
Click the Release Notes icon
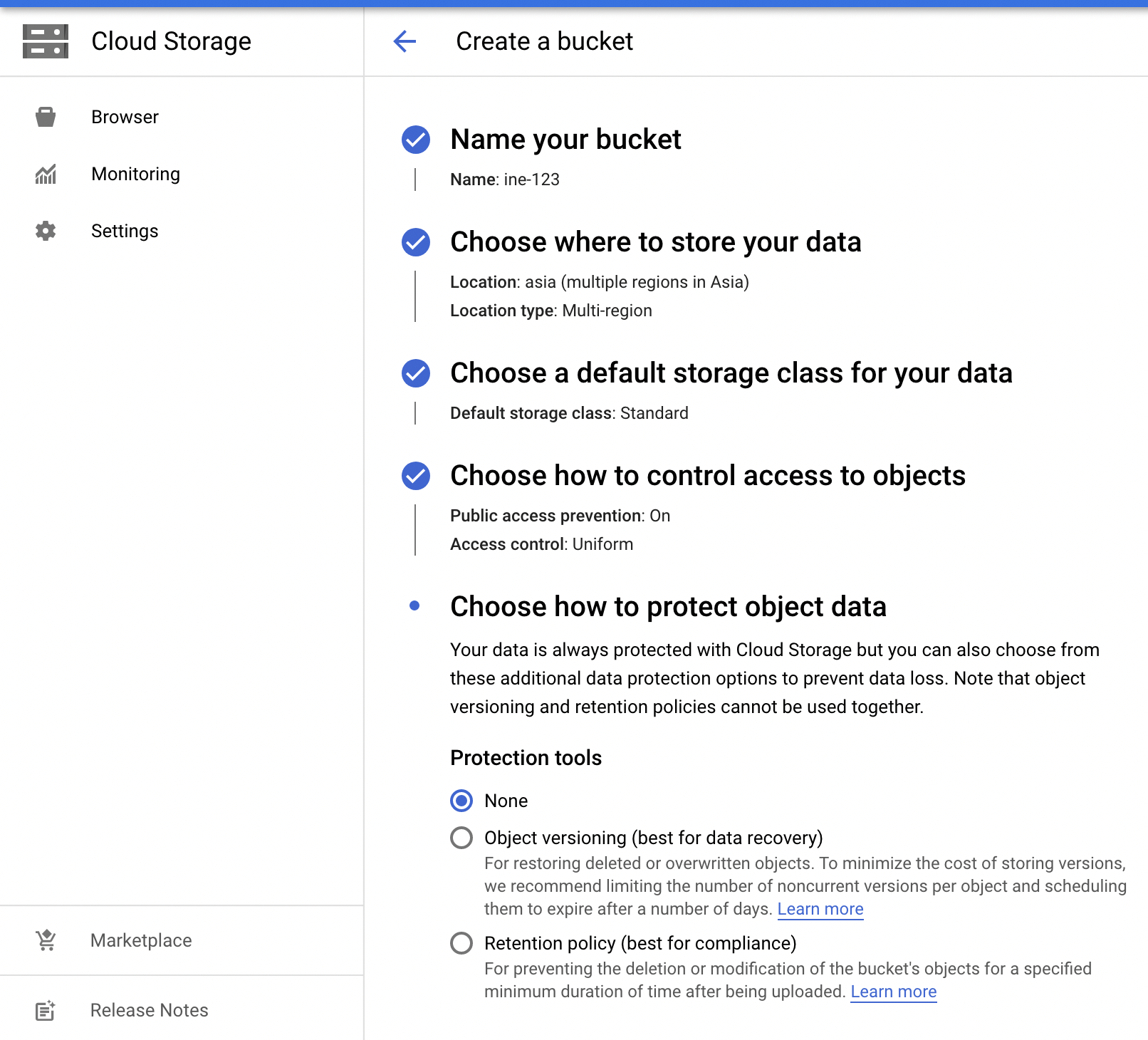(44, 1010)
